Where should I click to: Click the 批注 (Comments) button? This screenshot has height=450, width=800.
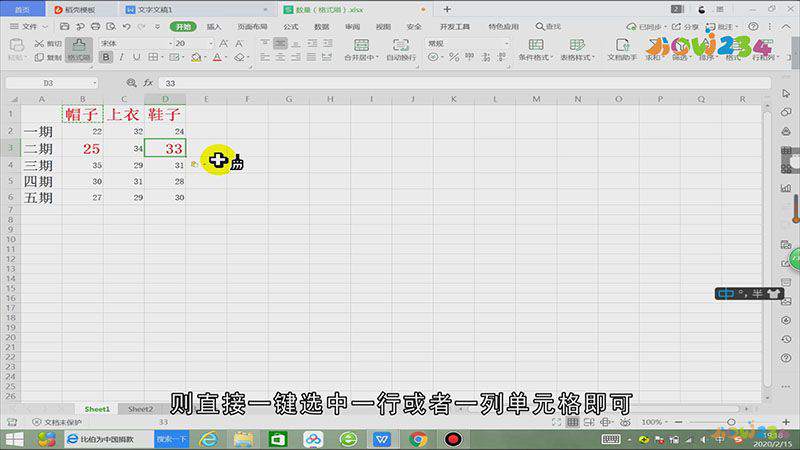721,26
